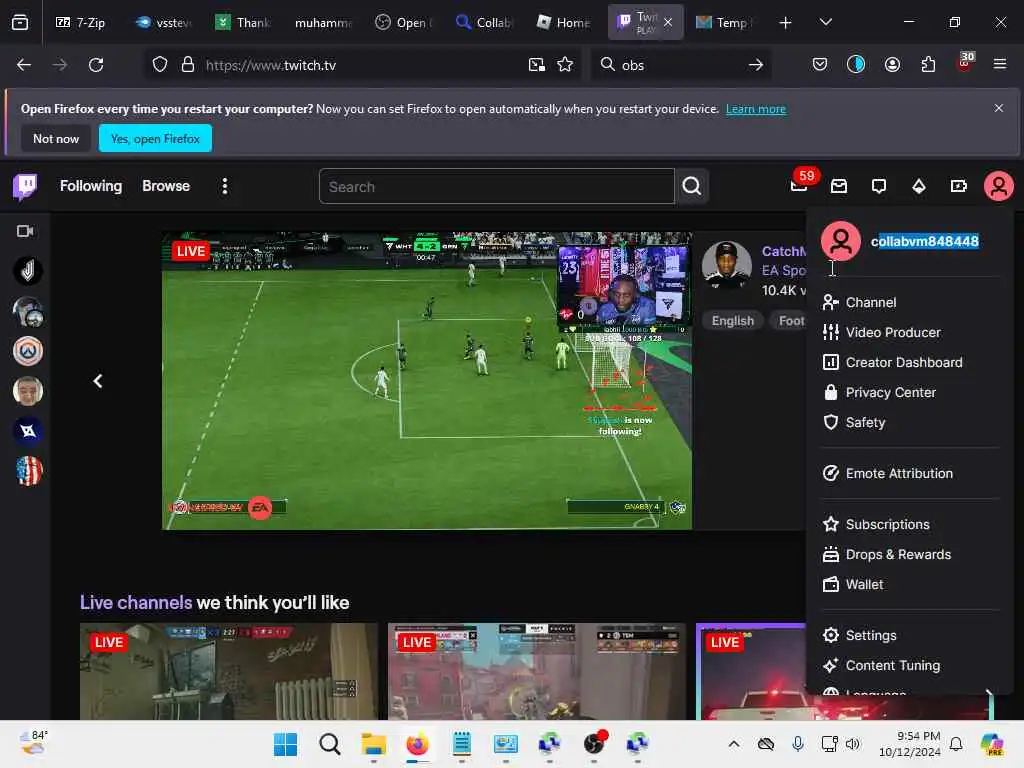The image size is (1024, 768).
Task: Expand followed channels camera icon
Action: (25, 231)
